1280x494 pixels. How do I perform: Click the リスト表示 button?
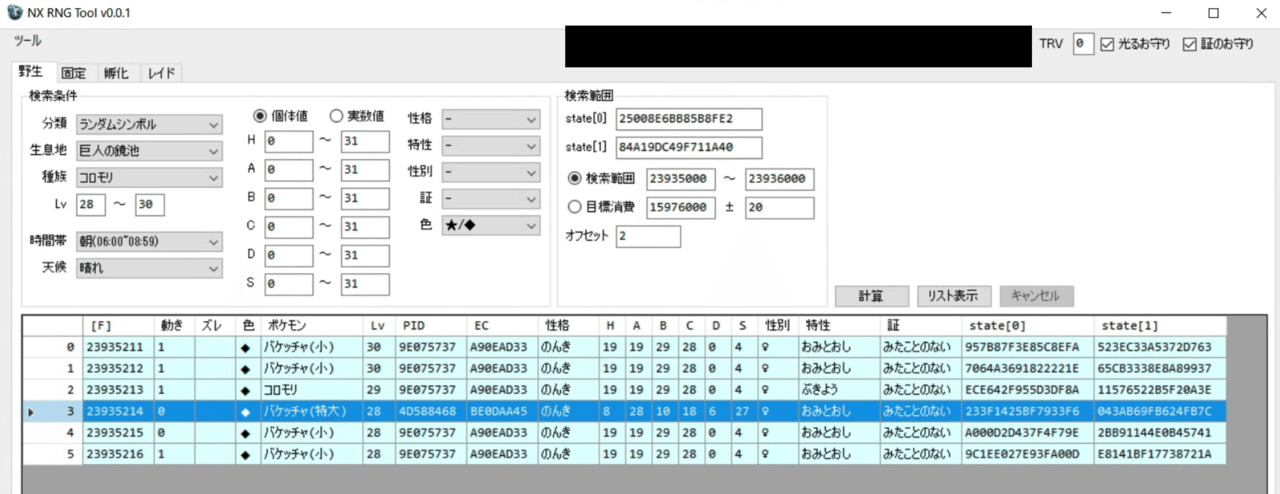tap(954, 296)
